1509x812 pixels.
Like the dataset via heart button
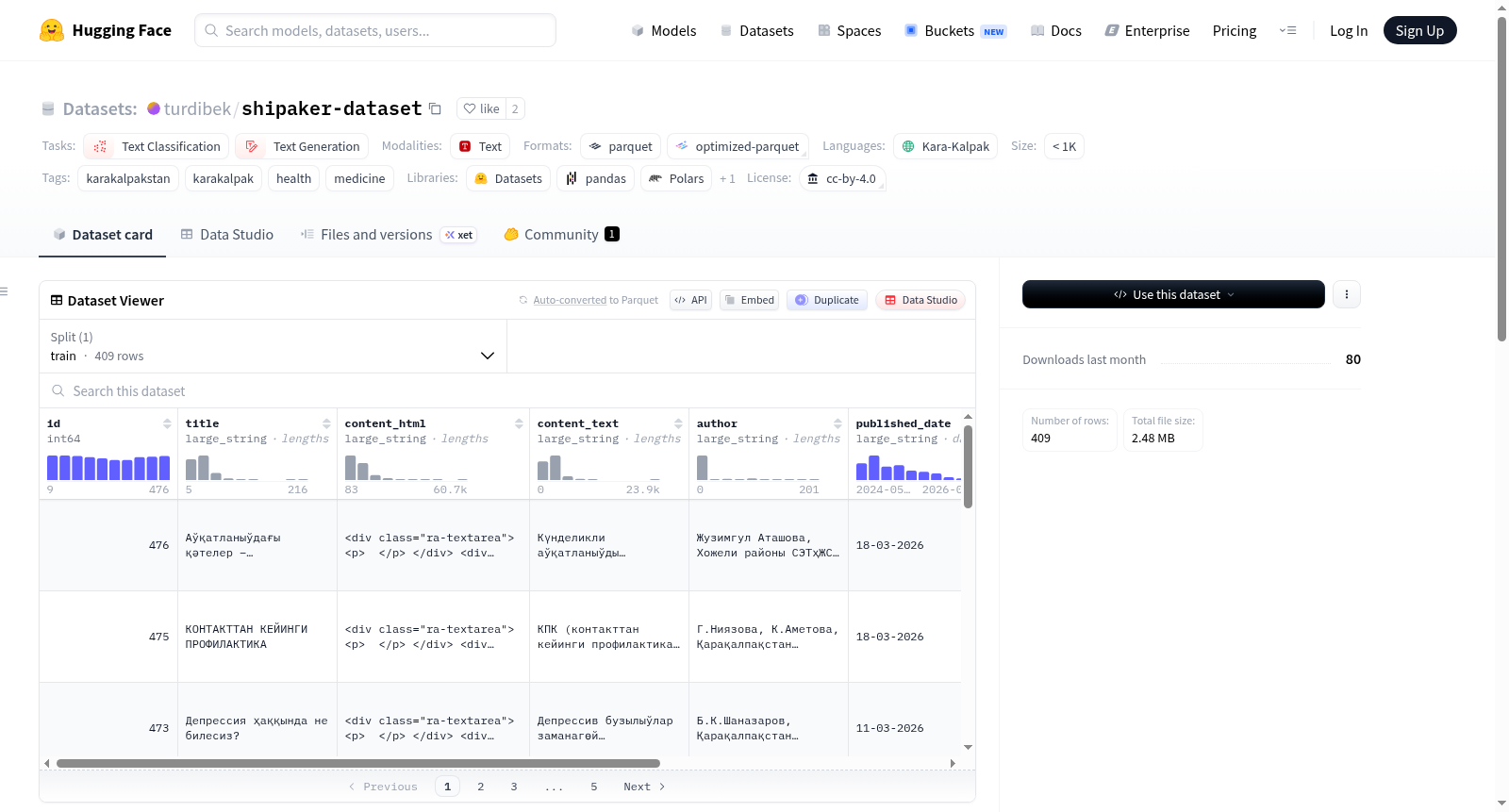tap(481, 108)
